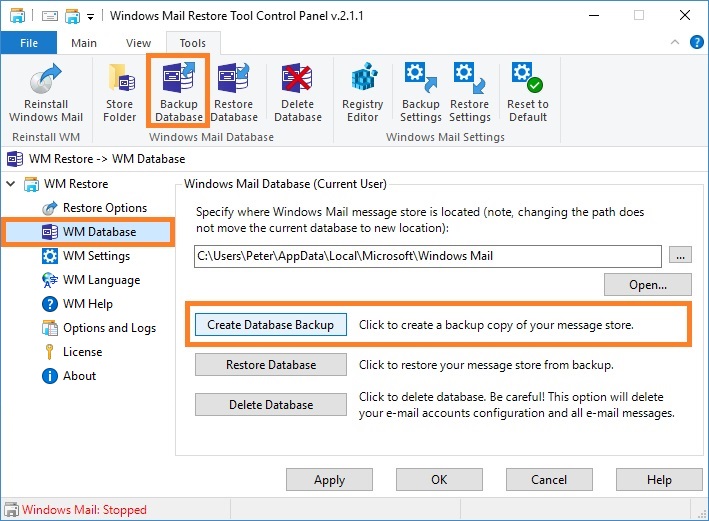Click into the message store path field
The height and width of the screenshot is (521, 709).
(x=428, y=256)
